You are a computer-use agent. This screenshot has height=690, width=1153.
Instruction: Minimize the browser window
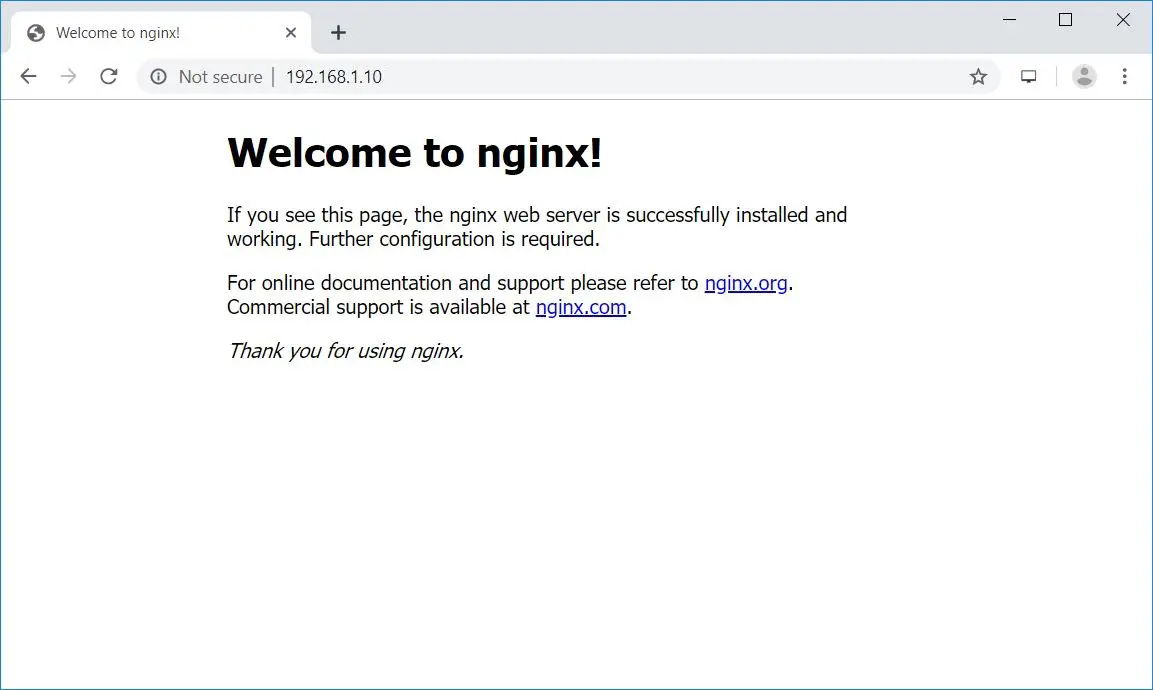(x=1010, y=20)
